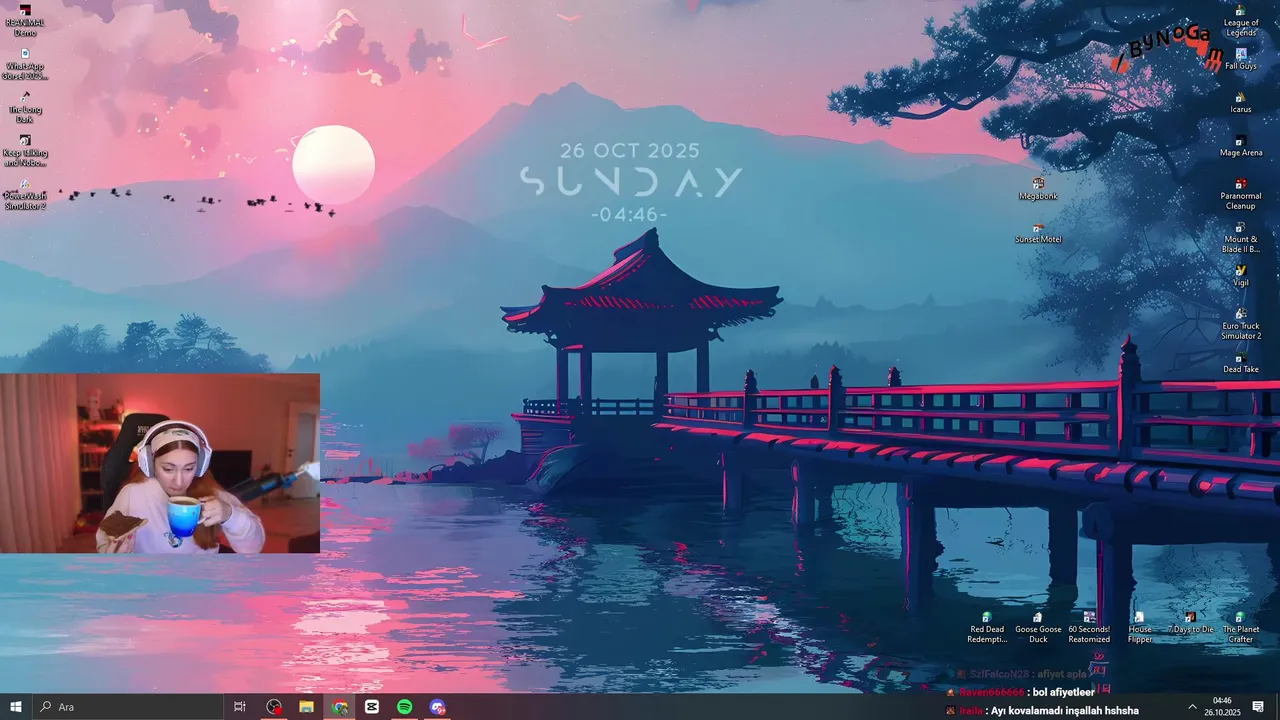Open Discord from the taskbar
This screenshot has width=1280, height=720.
437,707
